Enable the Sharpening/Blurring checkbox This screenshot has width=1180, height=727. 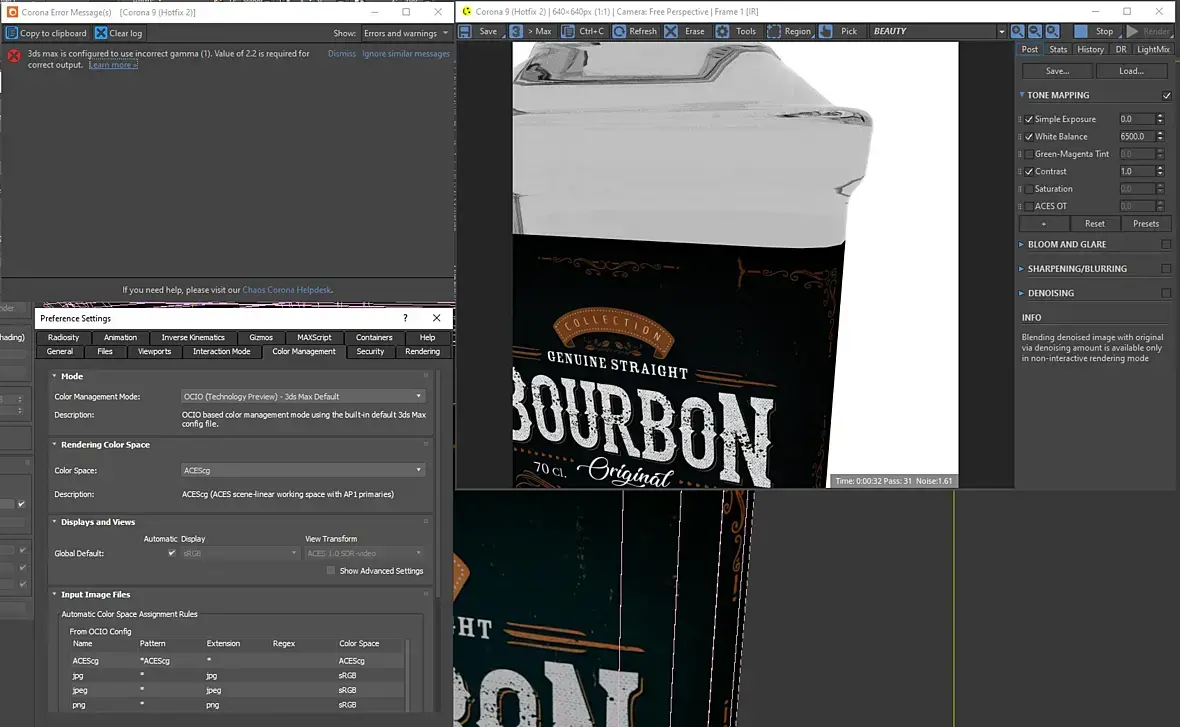(x=1166, y=269)
